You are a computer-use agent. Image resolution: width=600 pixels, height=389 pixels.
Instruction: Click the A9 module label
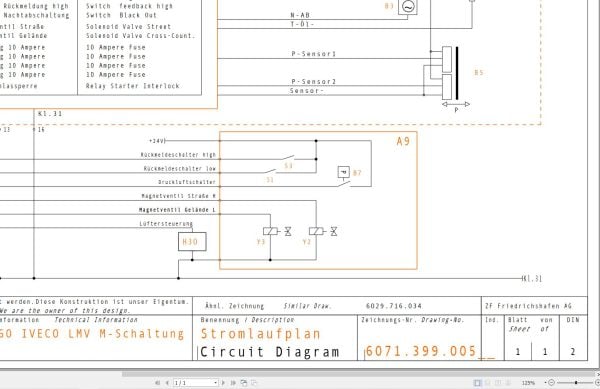click(x=403, y=142)
